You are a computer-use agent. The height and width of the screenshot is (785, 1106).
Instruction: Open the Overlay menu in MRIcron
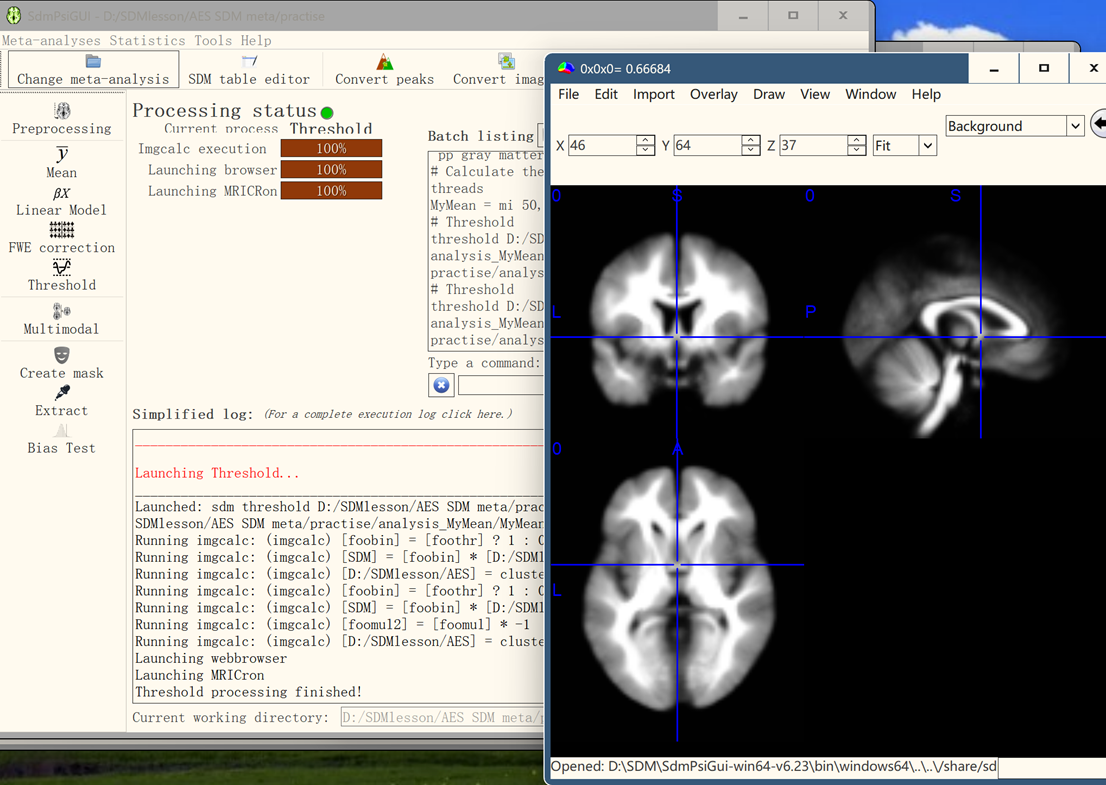click(x=713, y=94)
